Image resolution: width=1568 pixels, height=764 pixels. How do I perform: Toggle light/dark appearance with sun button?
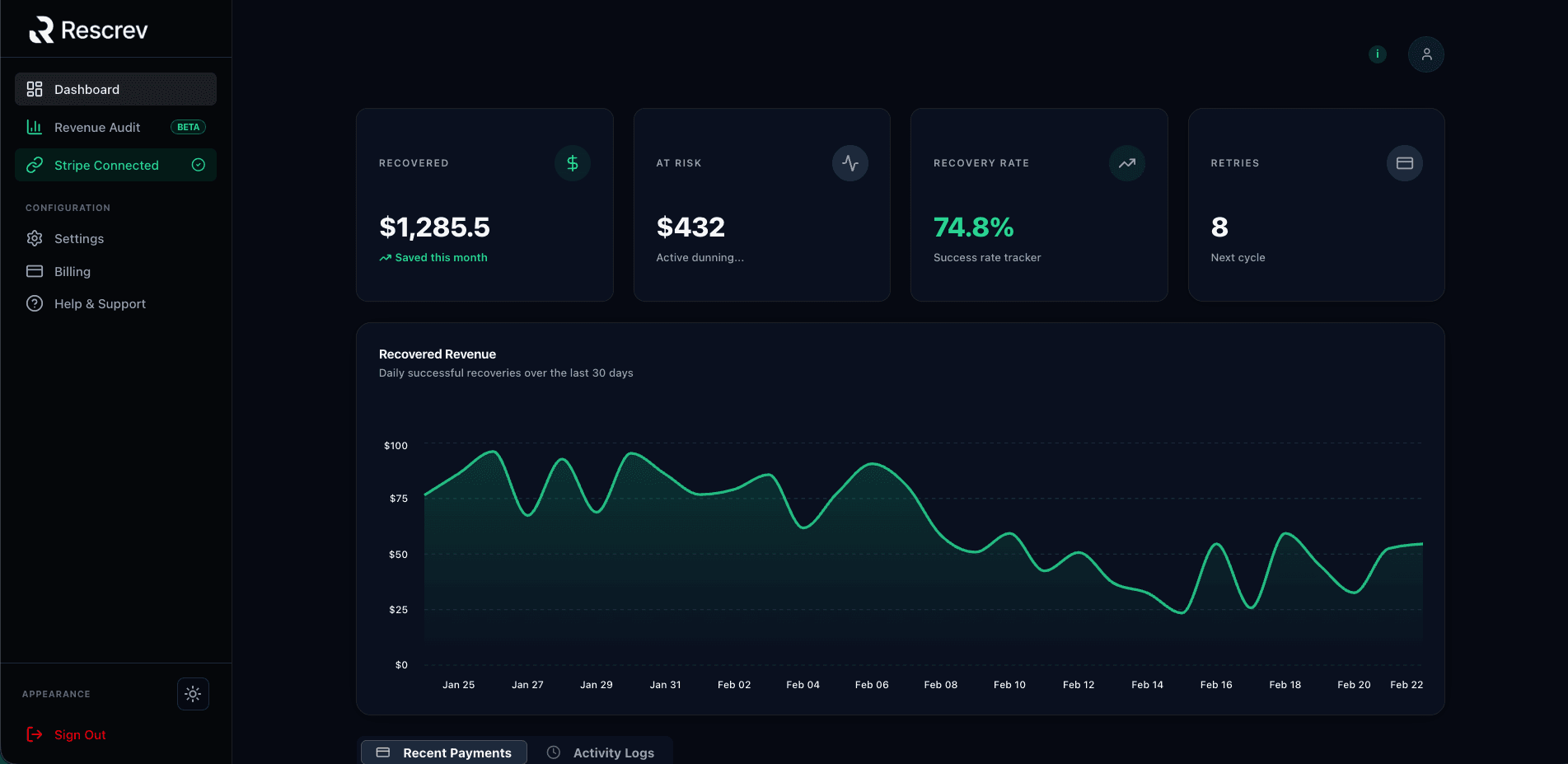(193, 694)
